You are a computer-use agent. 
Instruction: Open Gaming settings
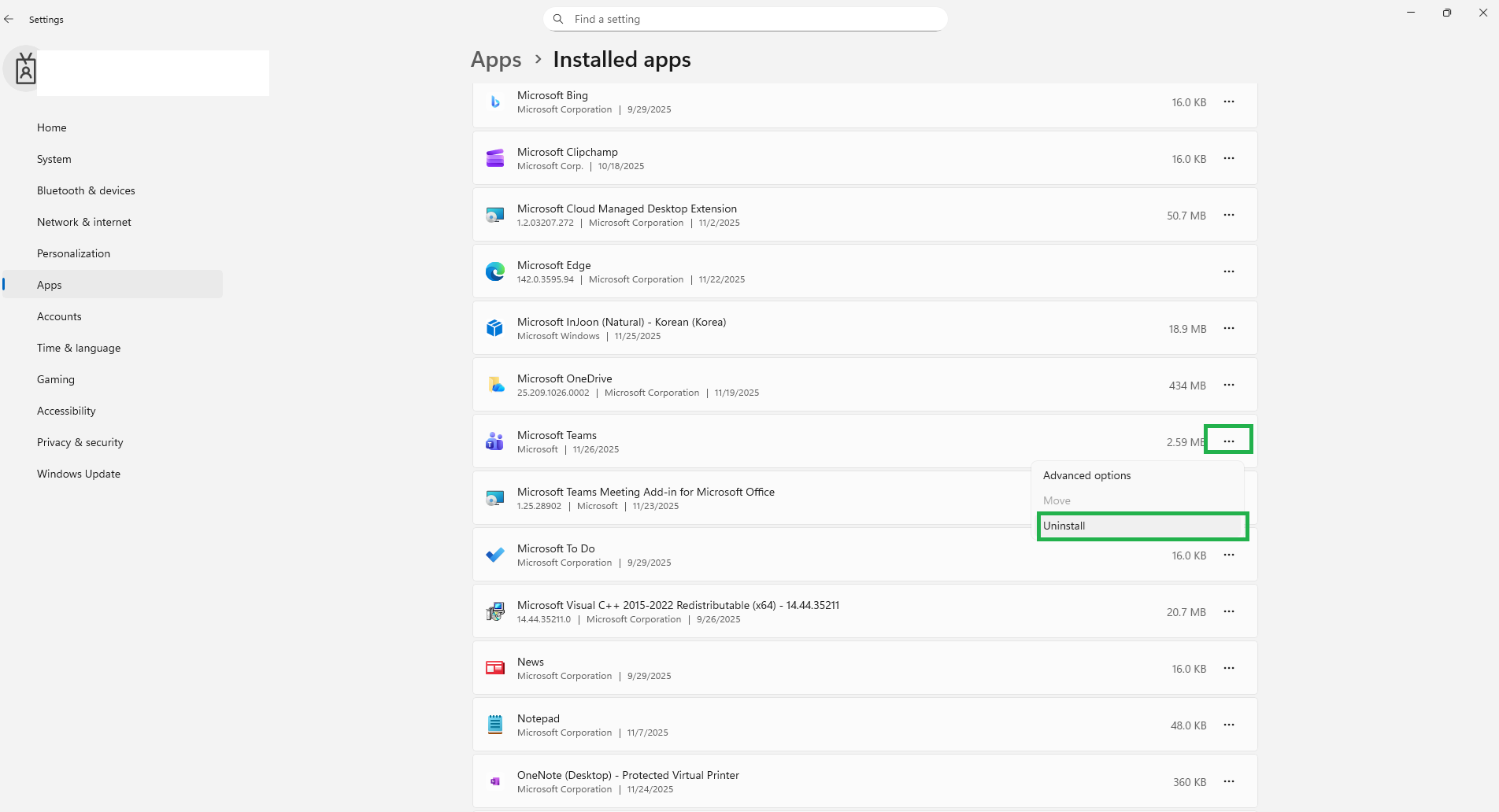coord(113,379)
